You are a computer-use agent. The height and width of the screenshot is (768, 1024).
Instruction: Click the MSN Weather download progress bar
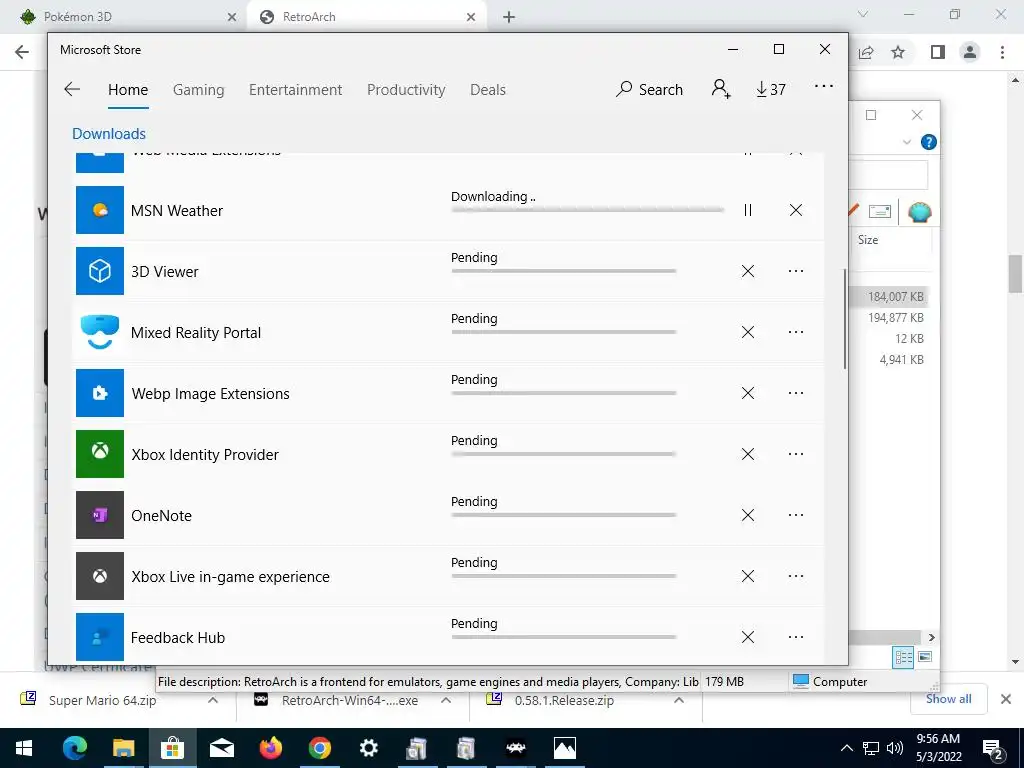(x=587, y=210)
